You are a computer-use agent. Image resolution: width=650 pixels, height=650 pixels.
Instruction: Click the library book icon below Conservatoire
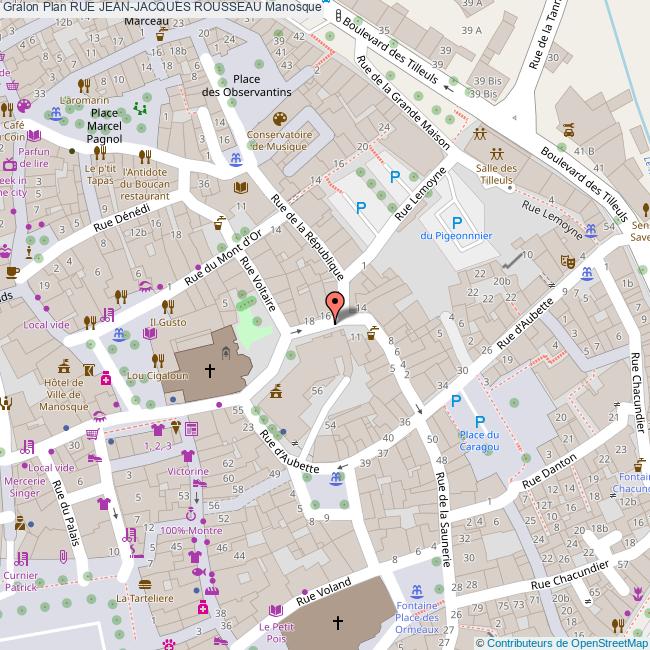pos(239,187)
